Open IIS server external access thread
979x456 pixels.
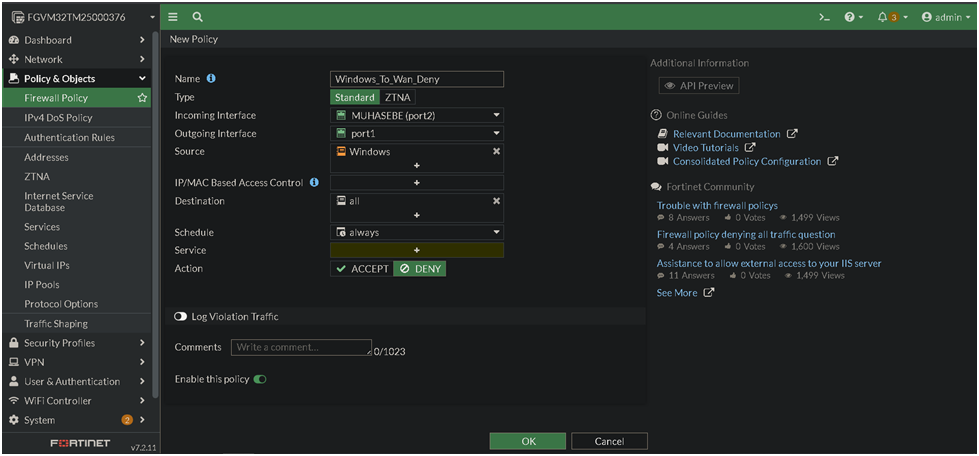769,263
